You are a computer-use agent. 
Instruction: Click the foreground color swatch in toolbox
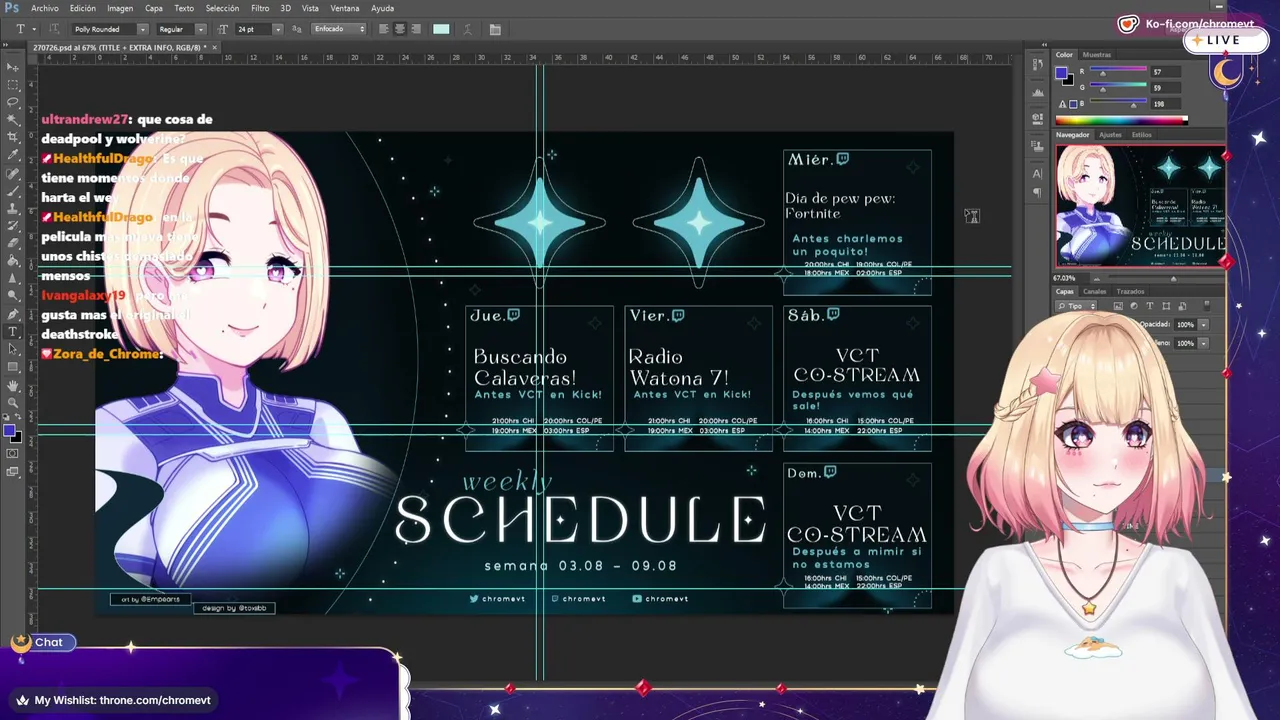tap(9, 430)
